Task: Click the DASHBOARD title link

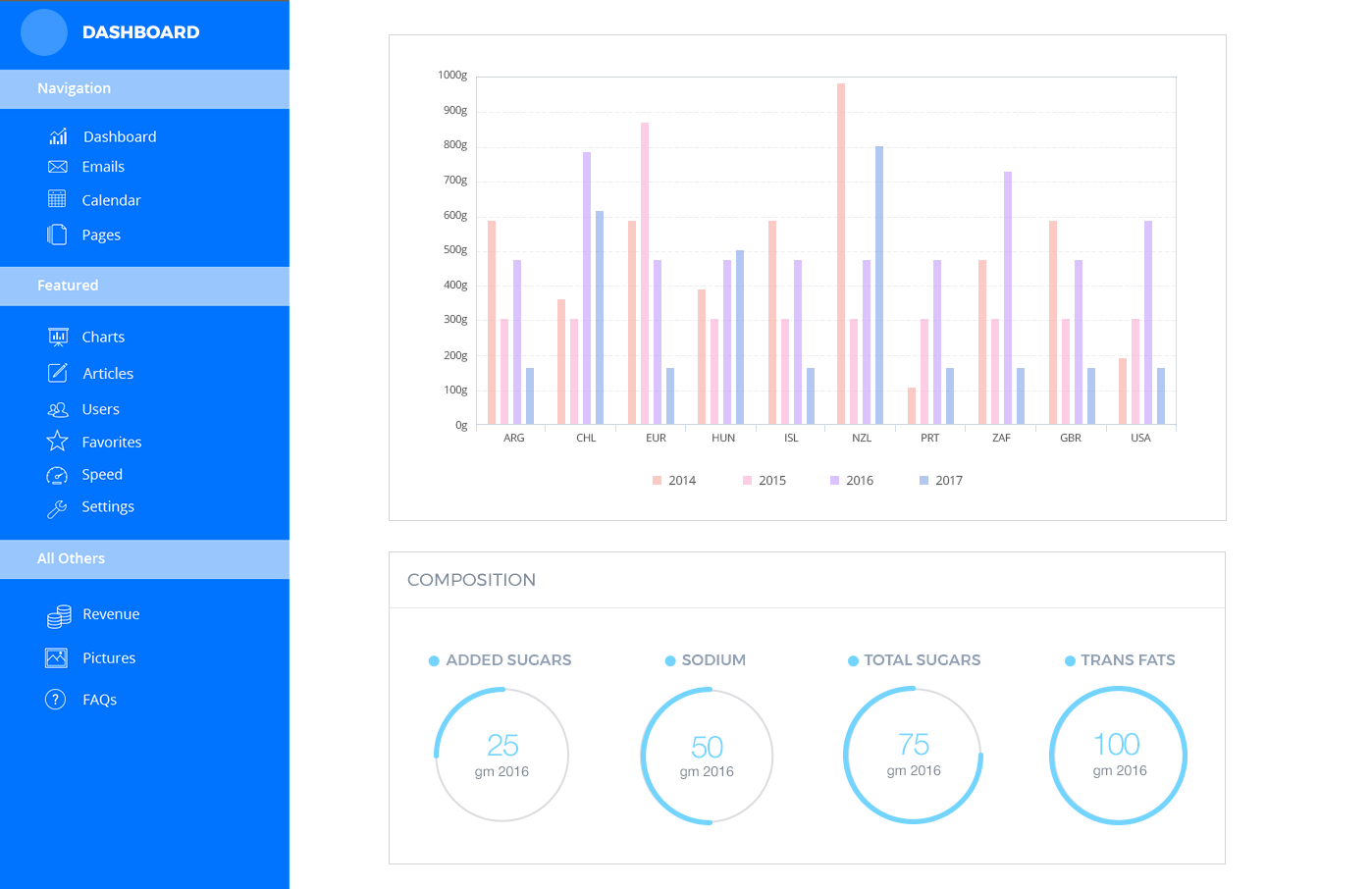Action: pyautogui.click(x=140, y=32)
